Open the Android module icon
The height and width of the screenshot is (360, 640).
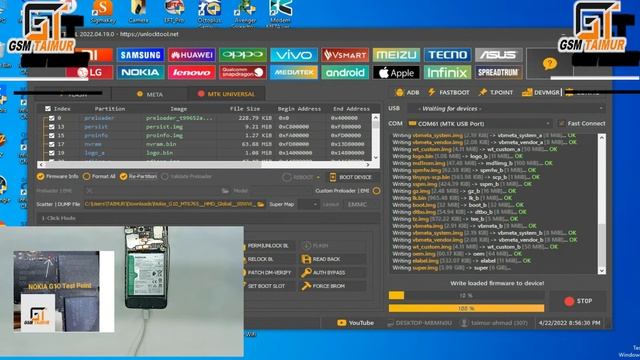click(x=345, y=73)
